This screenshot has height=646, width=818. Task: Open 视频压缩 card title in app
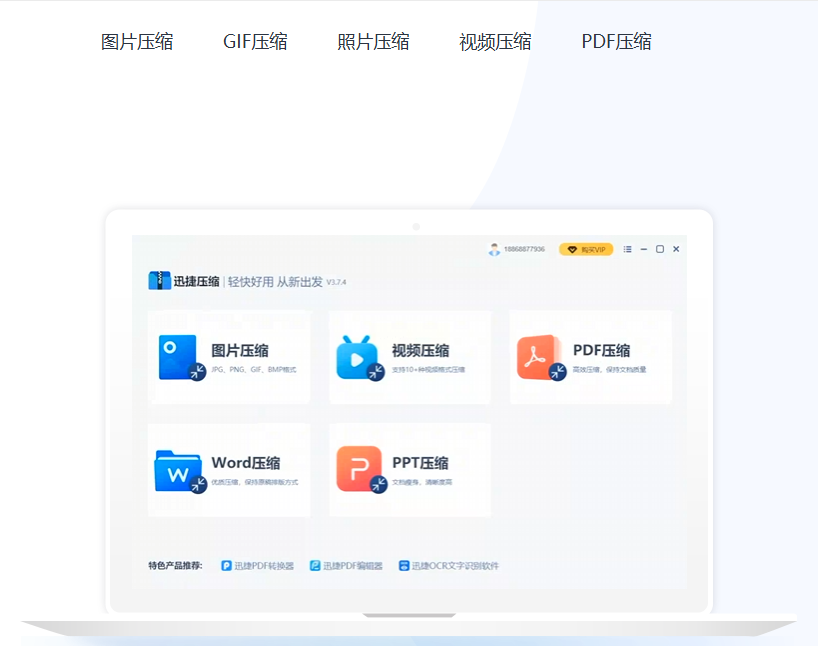[420, 351]
